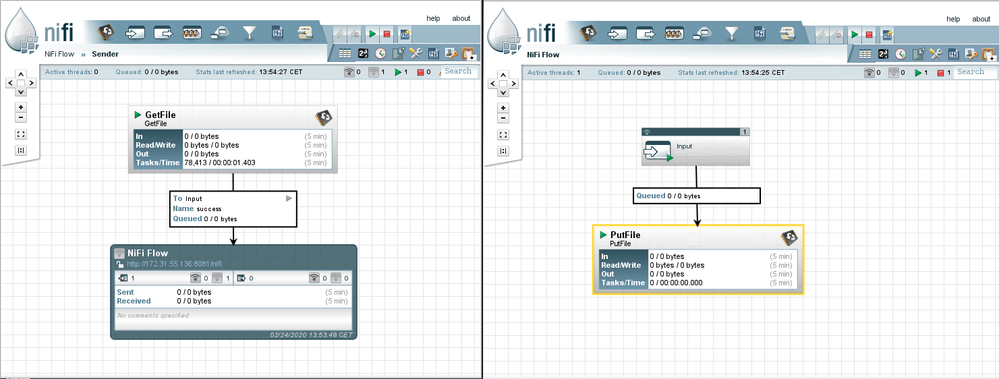The image size is (999, 379).
Task: Select Process Group tool in Sender window toolbar
Action: point(192,32)
